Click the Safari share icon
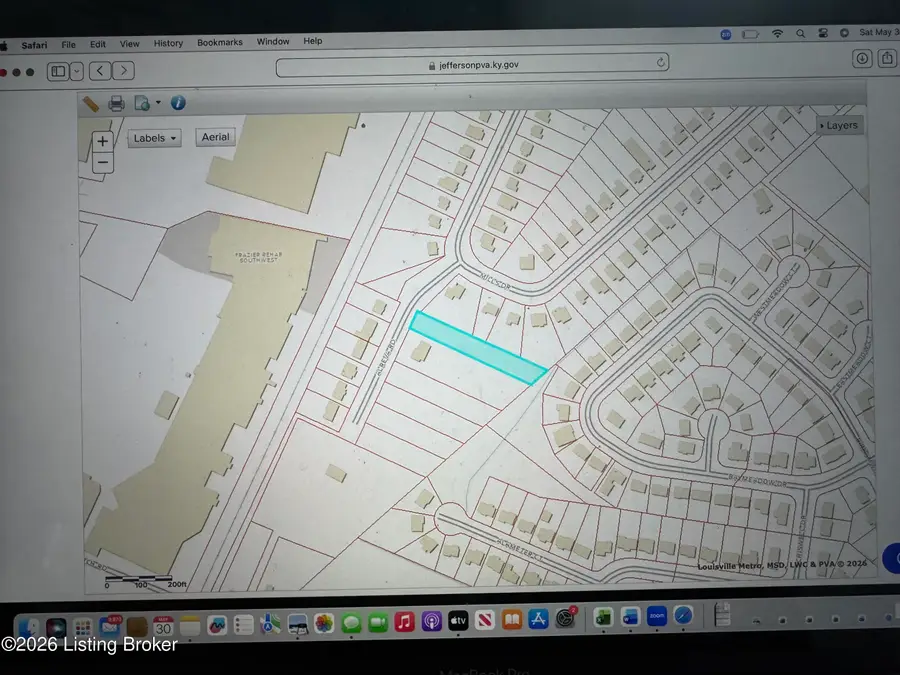This screenshot has height=675, width=900. pos(887,58)
